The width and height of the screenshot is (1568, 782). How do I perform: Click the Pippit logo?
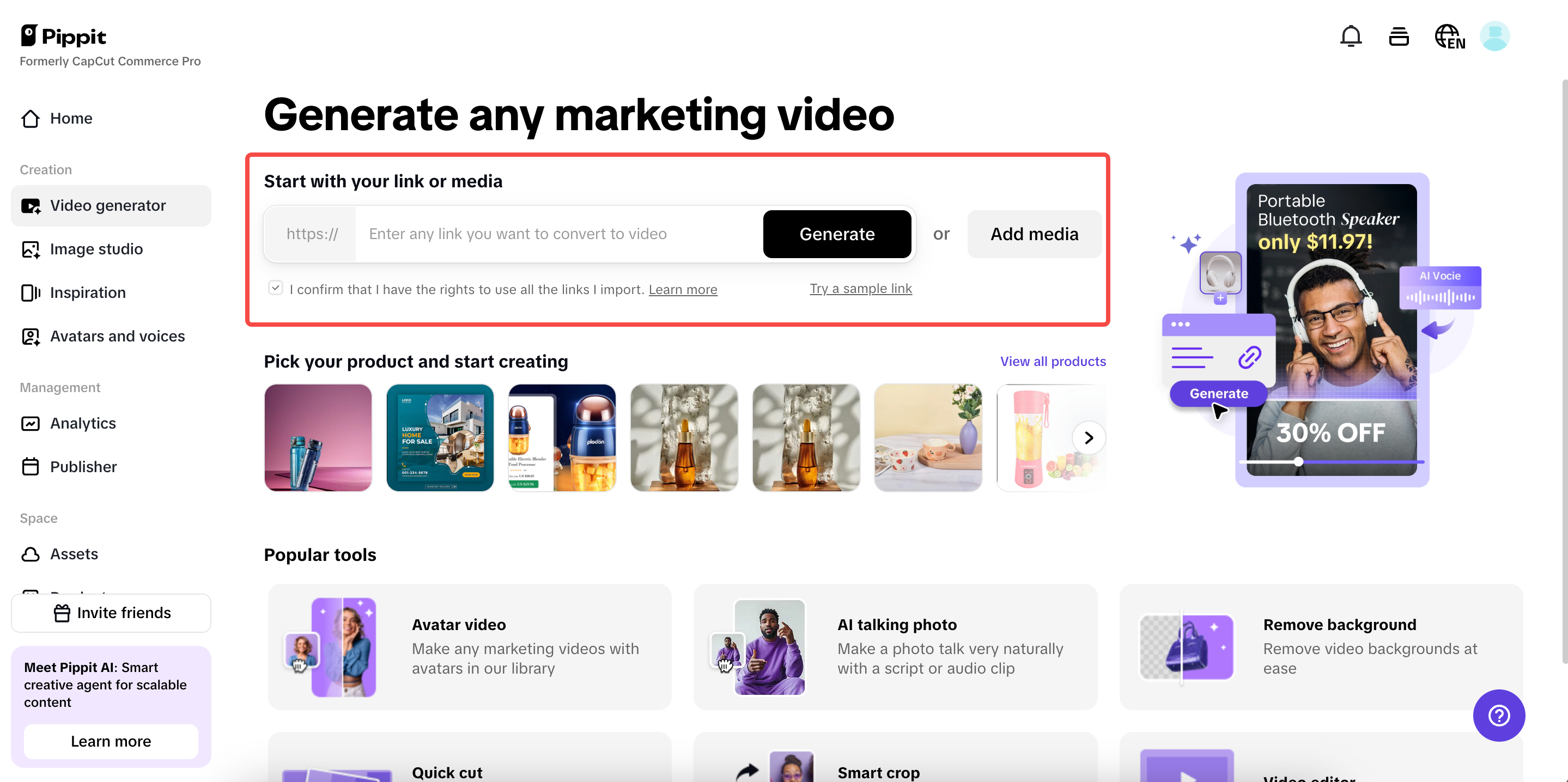click(x=63, y=36)
